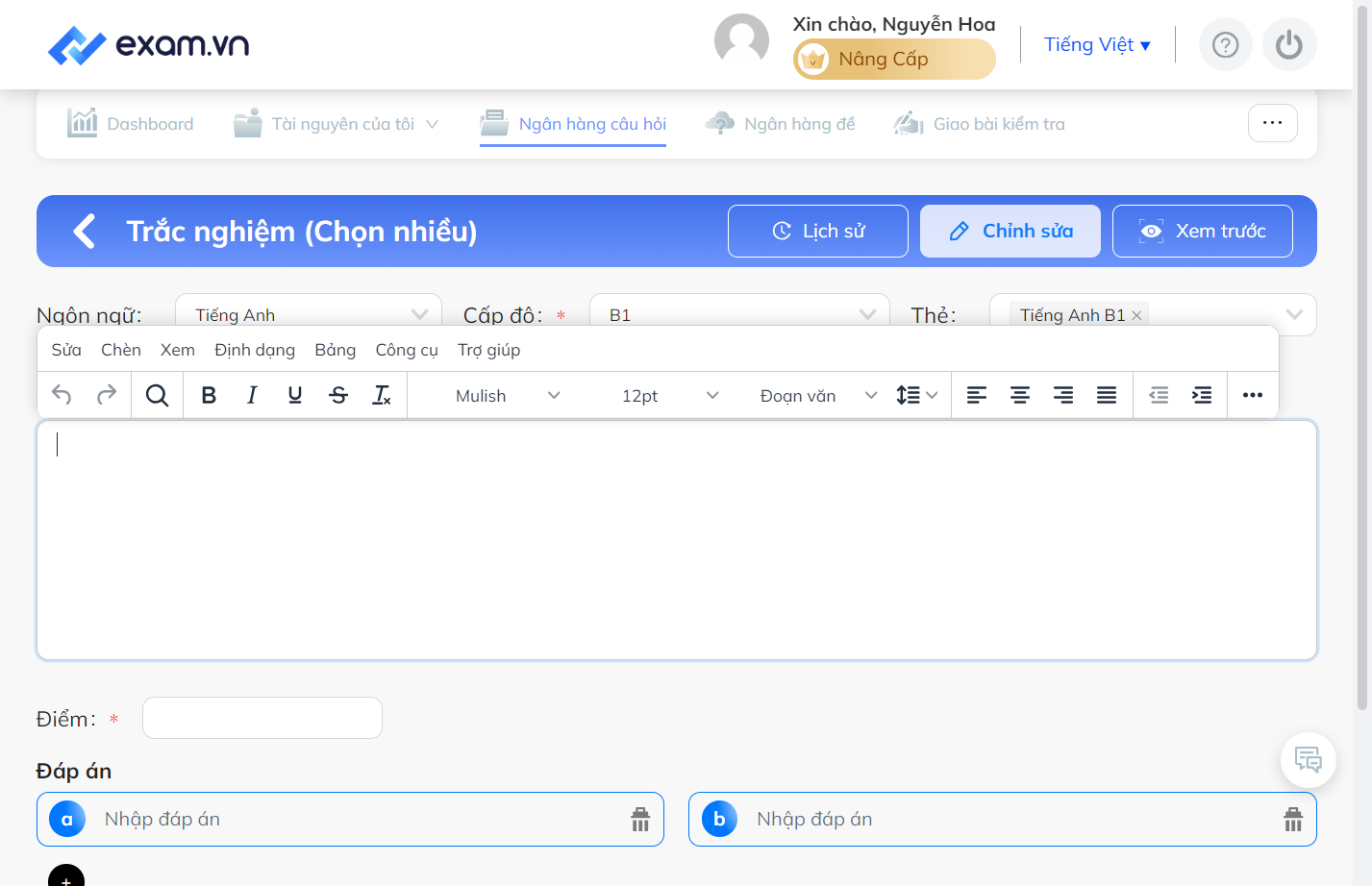This screenshot has height=886, width=1372.
Task: Toggle italic formatting
Action: (252, 395)
